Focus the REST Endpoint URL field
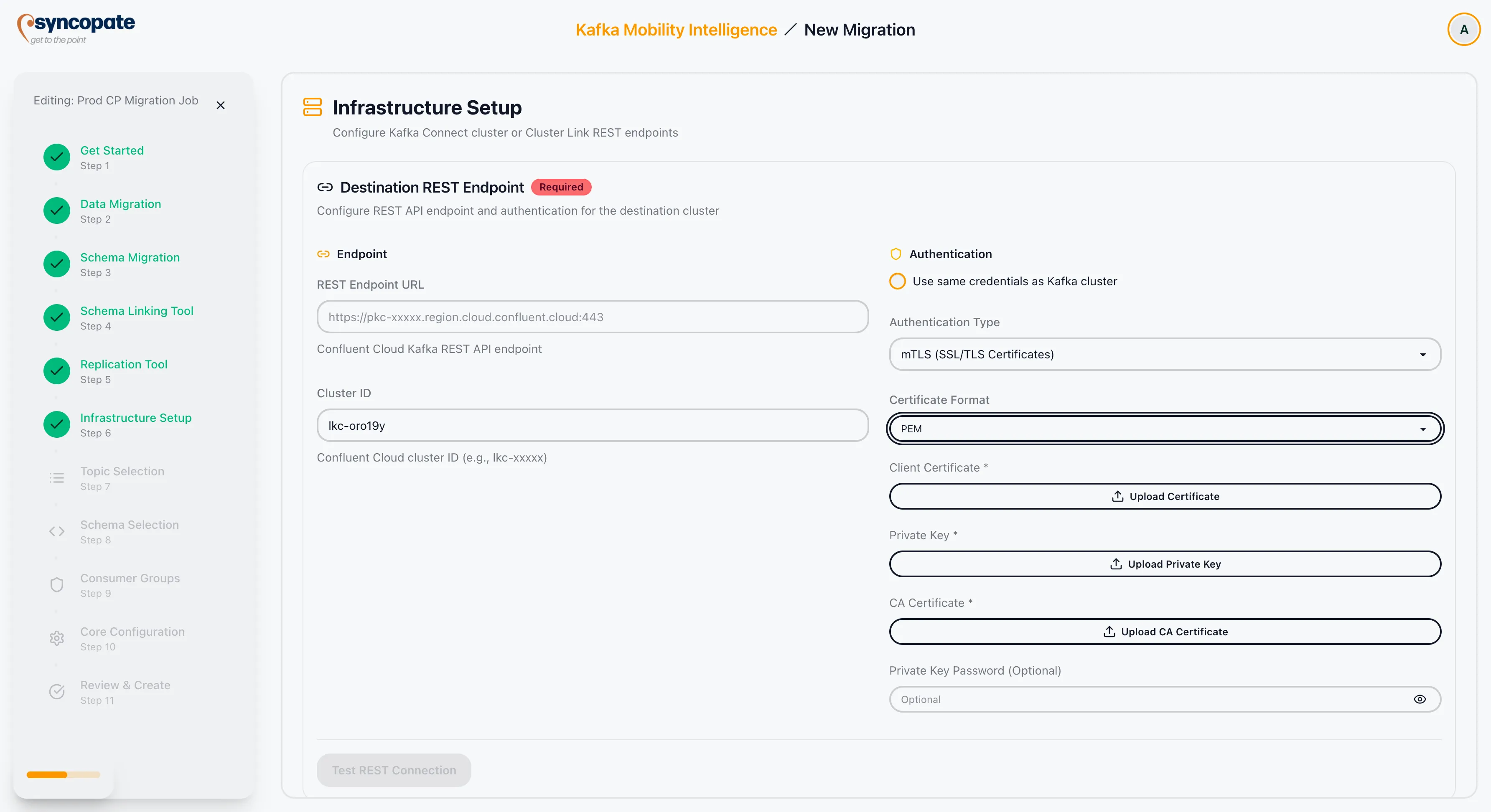 [592, 317]
